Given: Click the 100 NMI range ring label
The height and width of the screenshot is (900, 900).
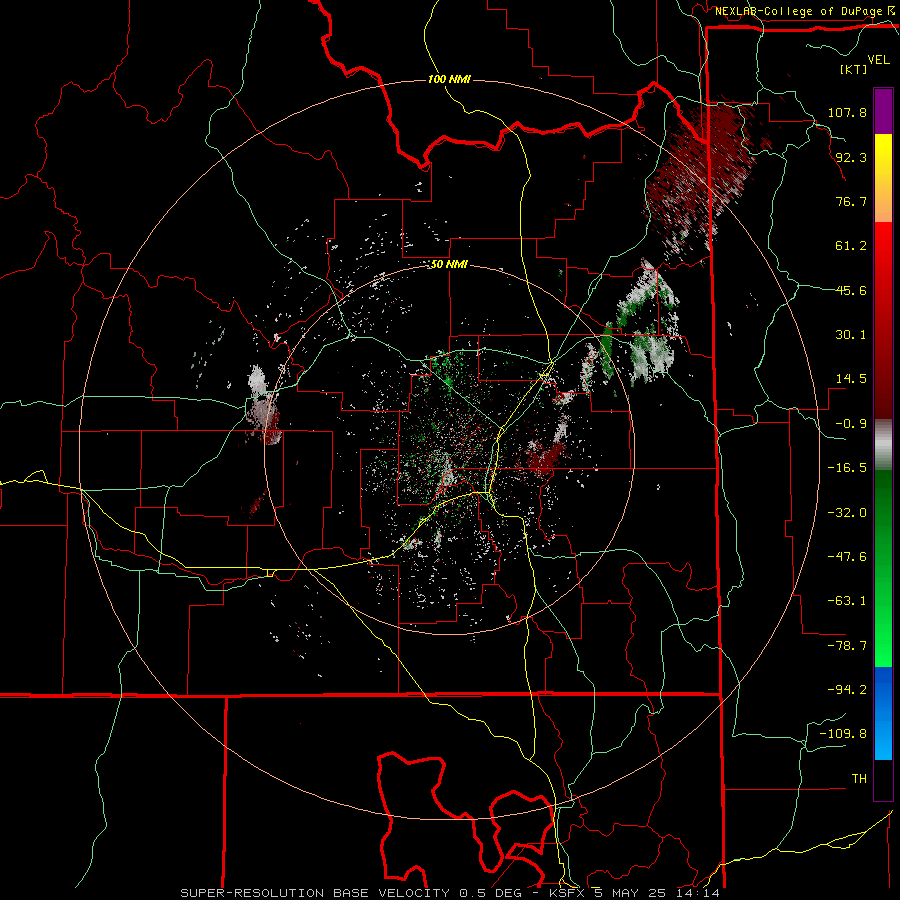Looking at the screenshot, I should click(449, 79).
